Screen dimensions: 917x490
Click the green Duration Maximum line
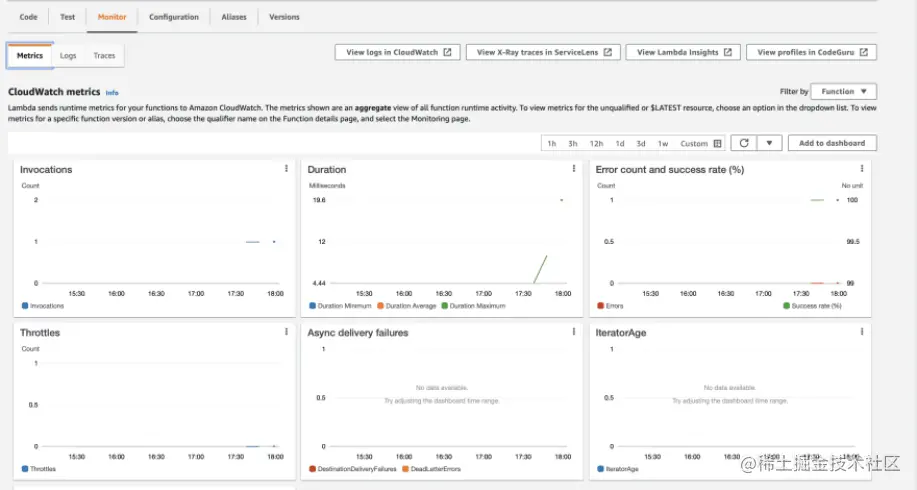(541, 268)
